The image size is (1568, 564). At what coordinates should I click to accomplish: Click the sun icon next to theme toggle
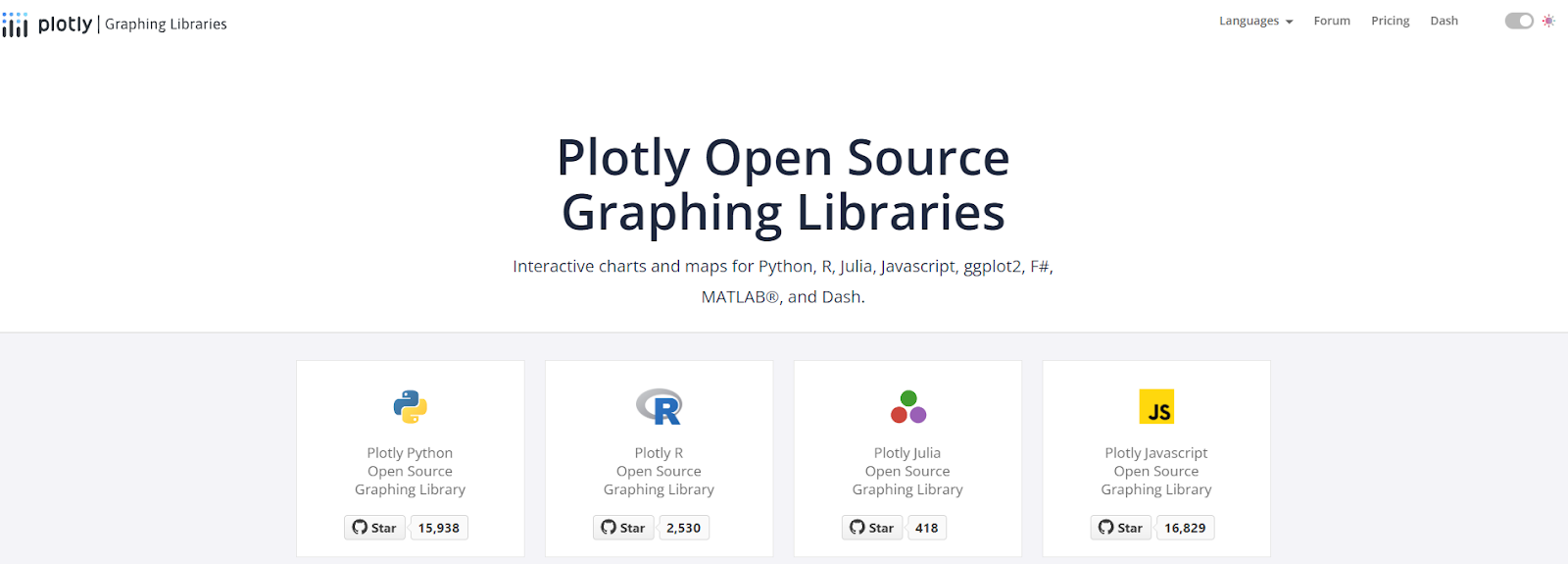[x=1548, y=21]
